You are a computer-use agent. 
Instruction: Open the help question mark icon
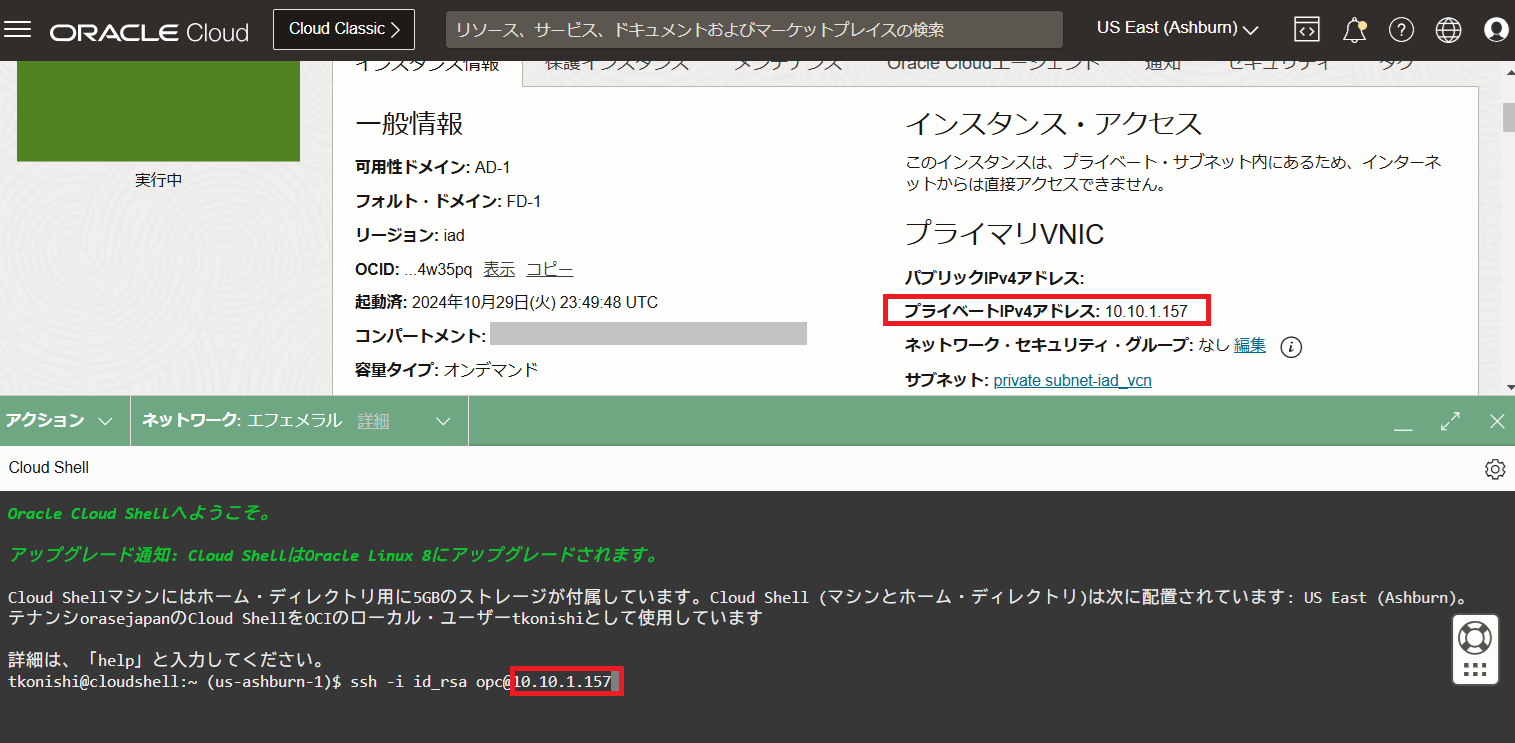coord(1402,30)
